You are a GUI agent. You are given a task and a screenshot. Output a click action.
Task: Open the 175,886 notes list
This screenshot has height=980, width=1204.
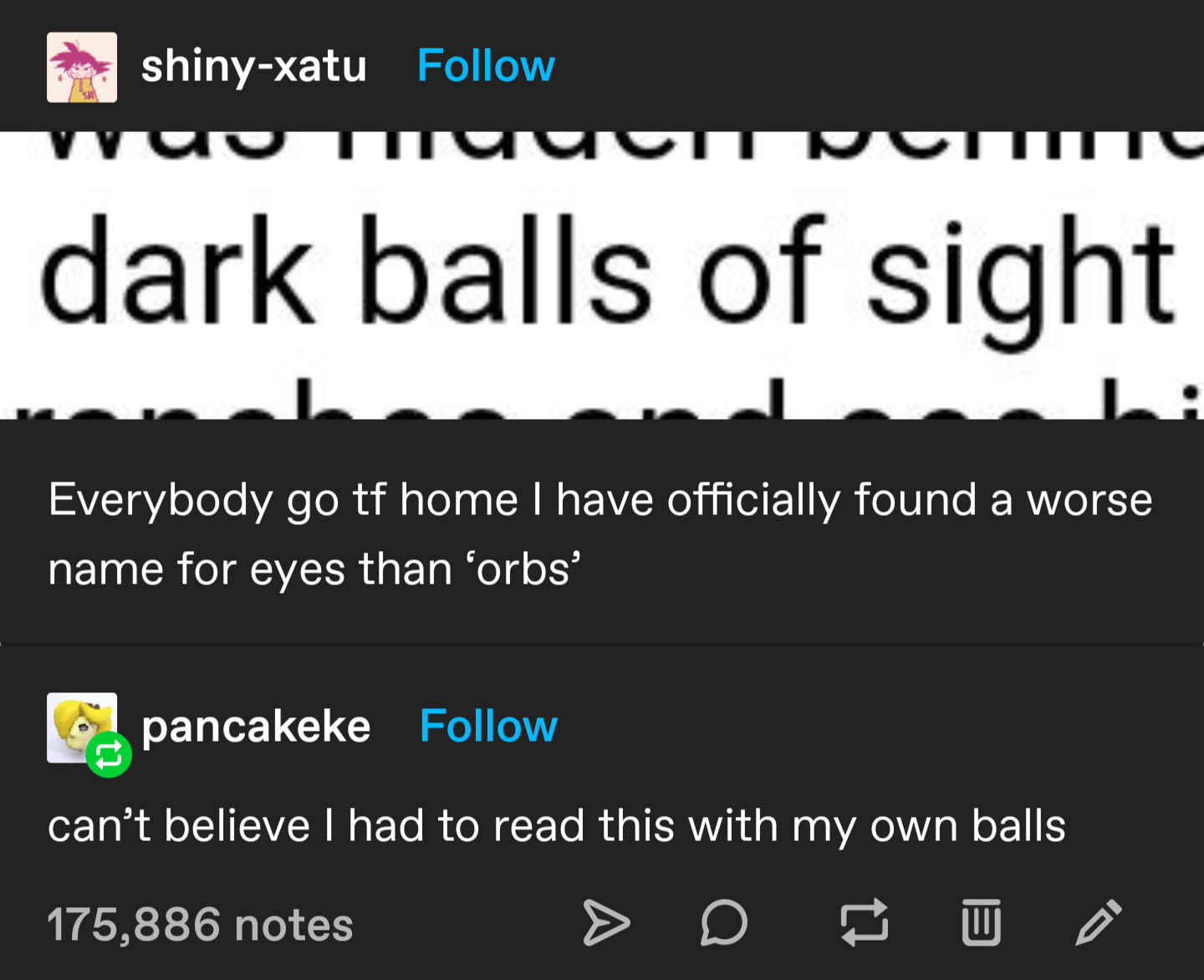[199, 924]
